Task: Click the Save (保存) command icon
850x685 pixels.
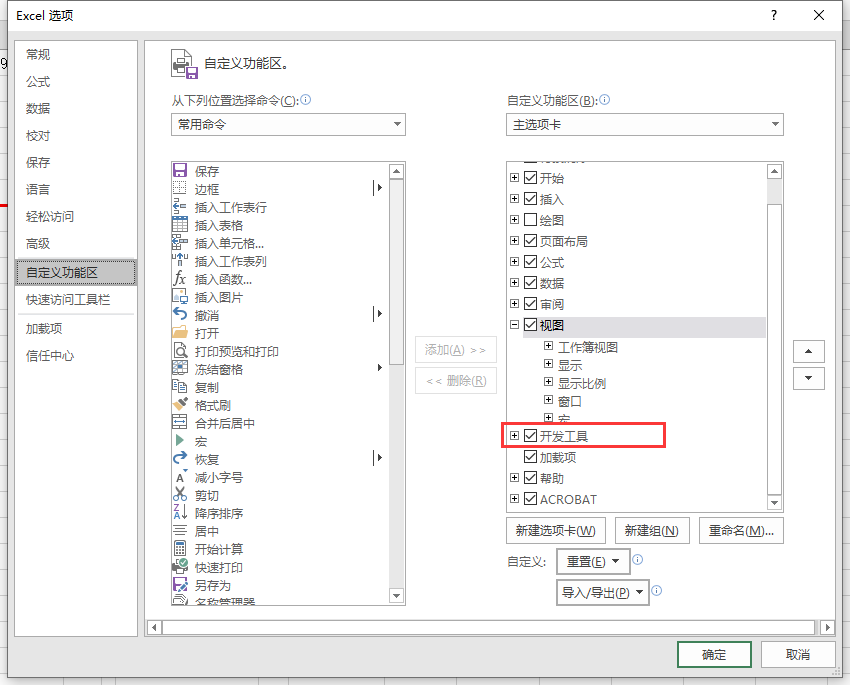Action: point(180,171)
